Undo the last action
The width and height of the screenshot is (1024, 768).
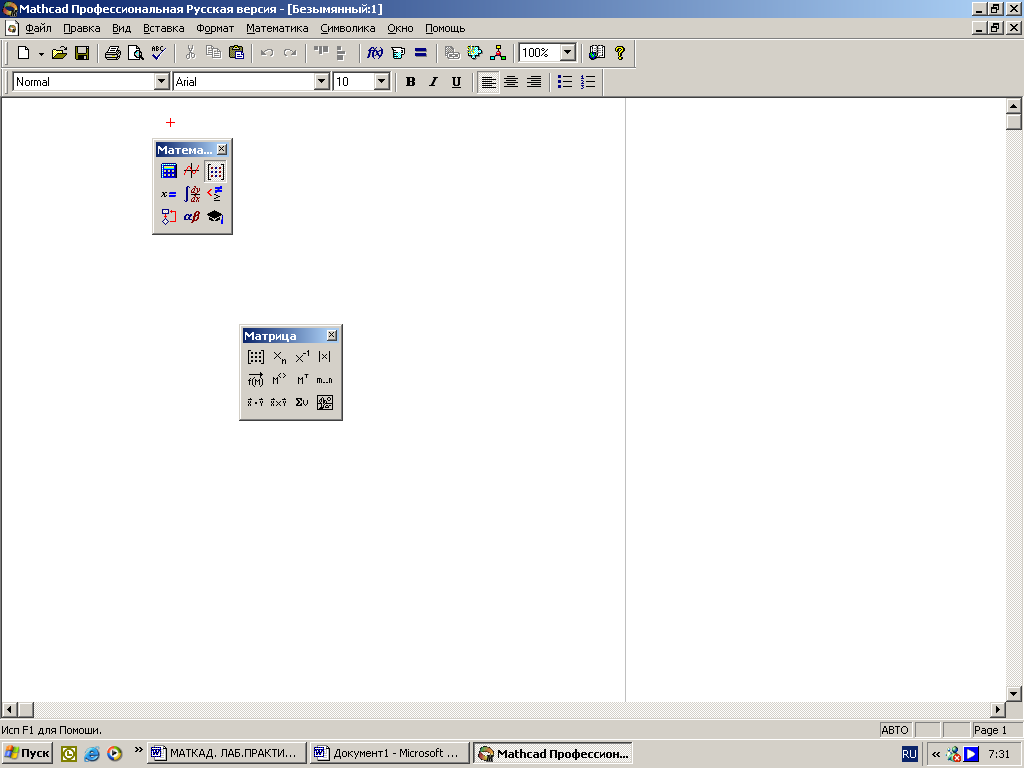point(266,53)
